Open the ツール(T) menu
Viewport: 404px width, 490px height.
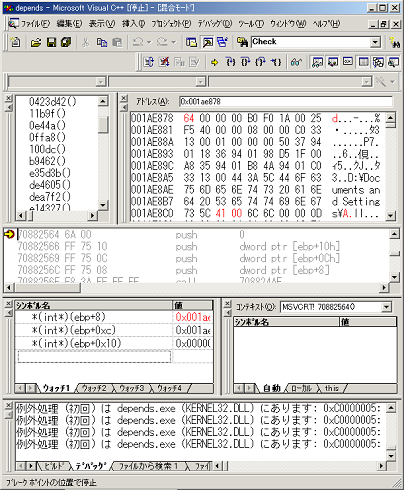pos(251,24)
